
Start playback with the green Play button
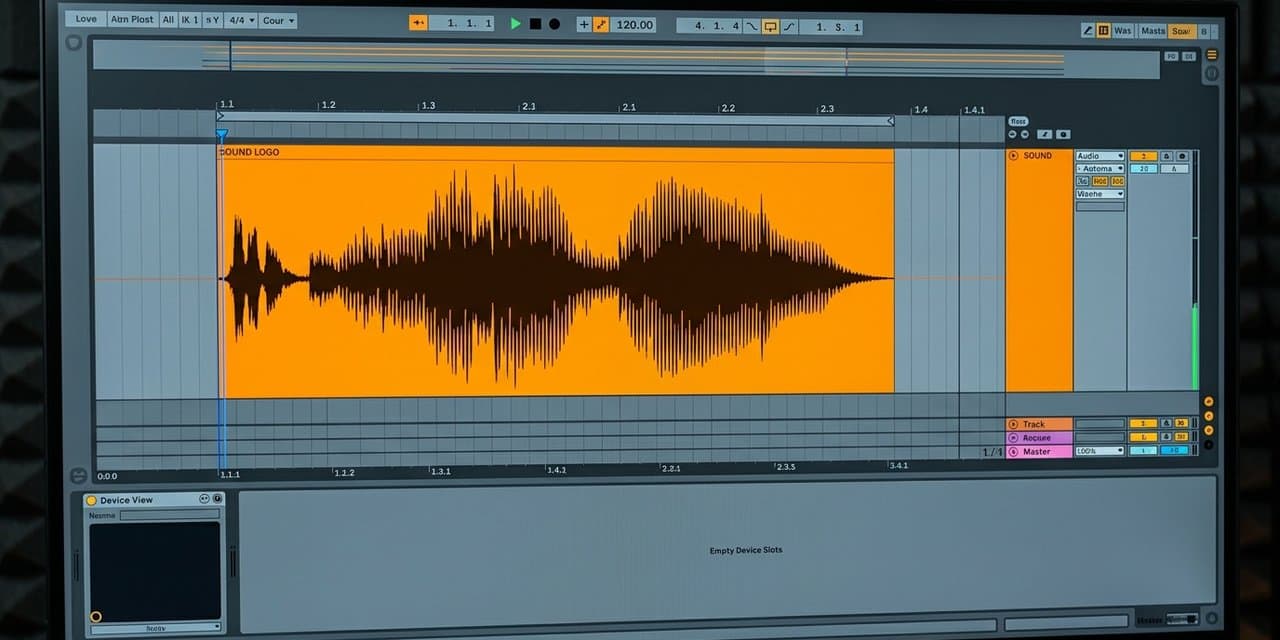click(516, 24)
